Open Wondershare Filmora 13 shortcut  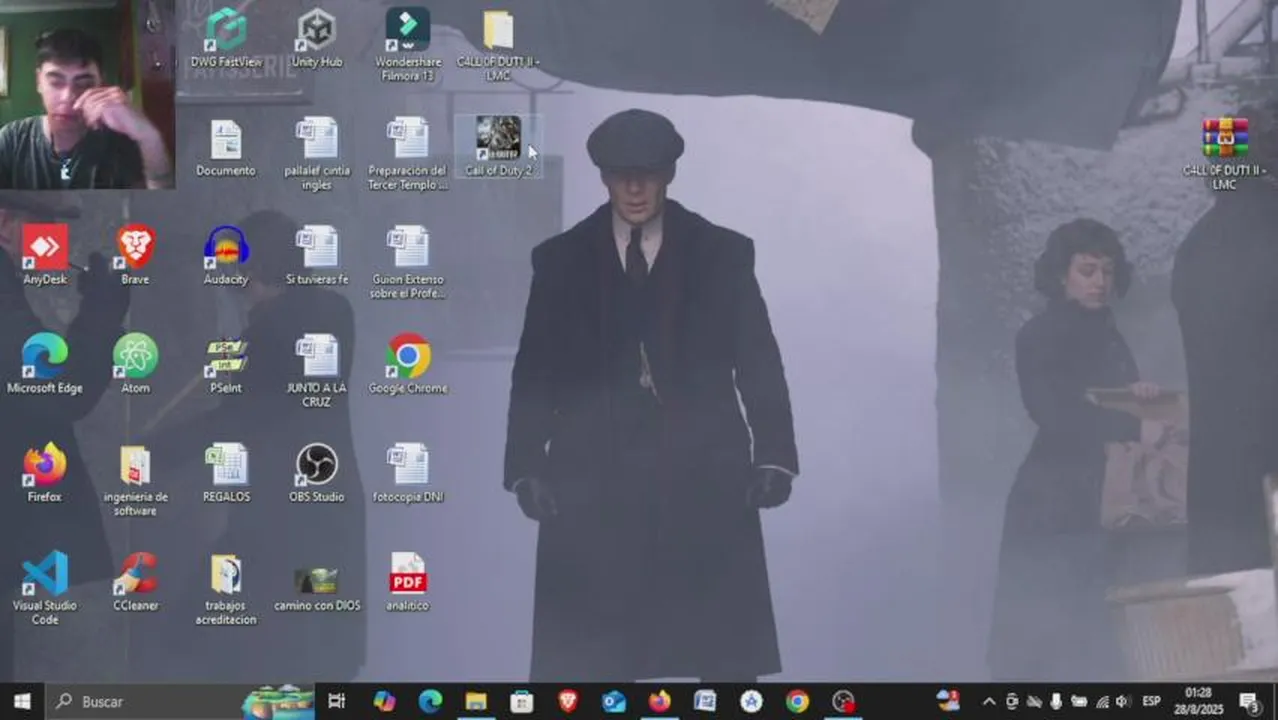tap(408, 44)
